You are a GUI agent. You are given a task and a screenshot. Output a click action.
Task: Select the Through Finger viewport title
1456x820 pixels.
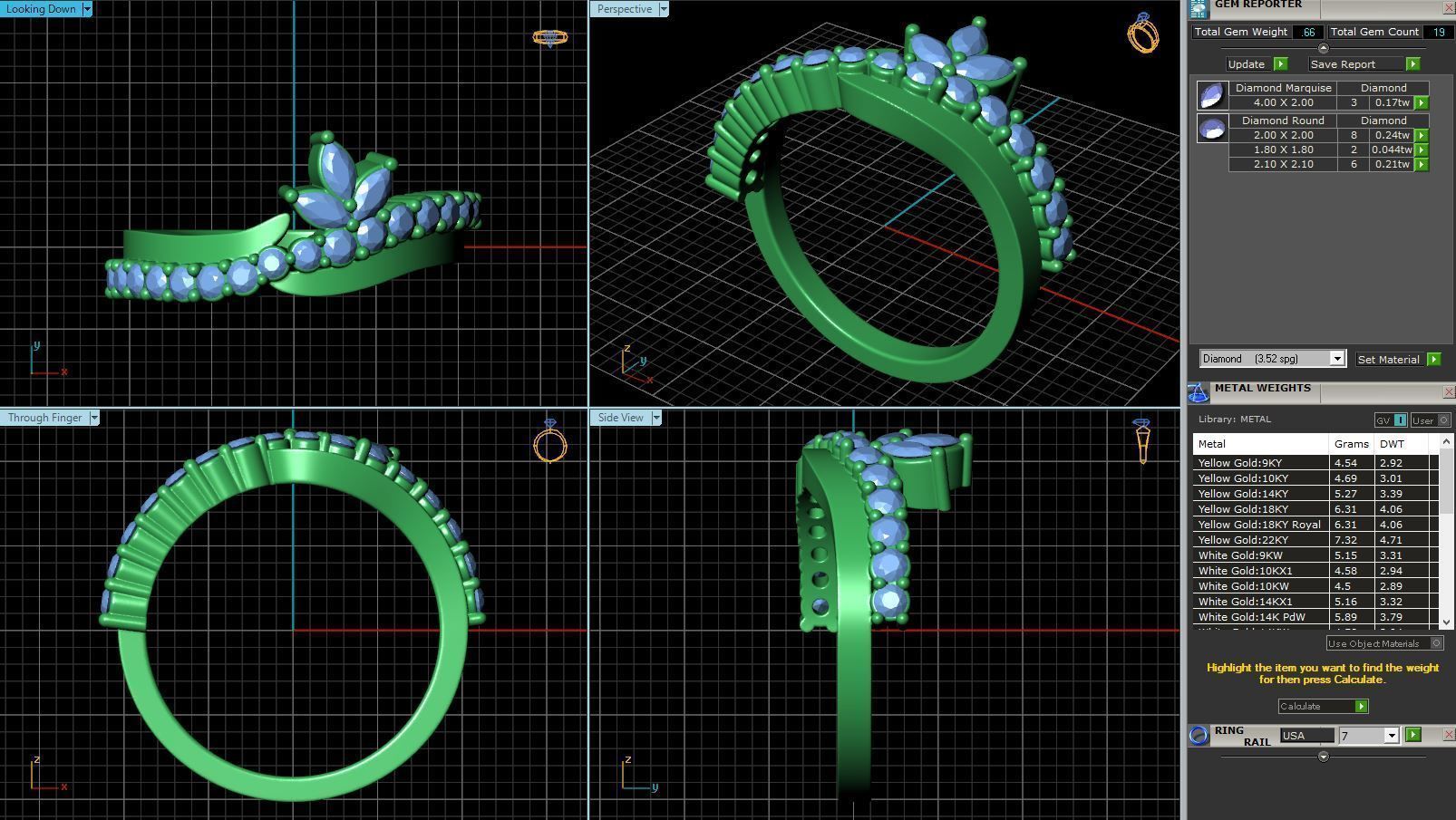pos(45,418)
